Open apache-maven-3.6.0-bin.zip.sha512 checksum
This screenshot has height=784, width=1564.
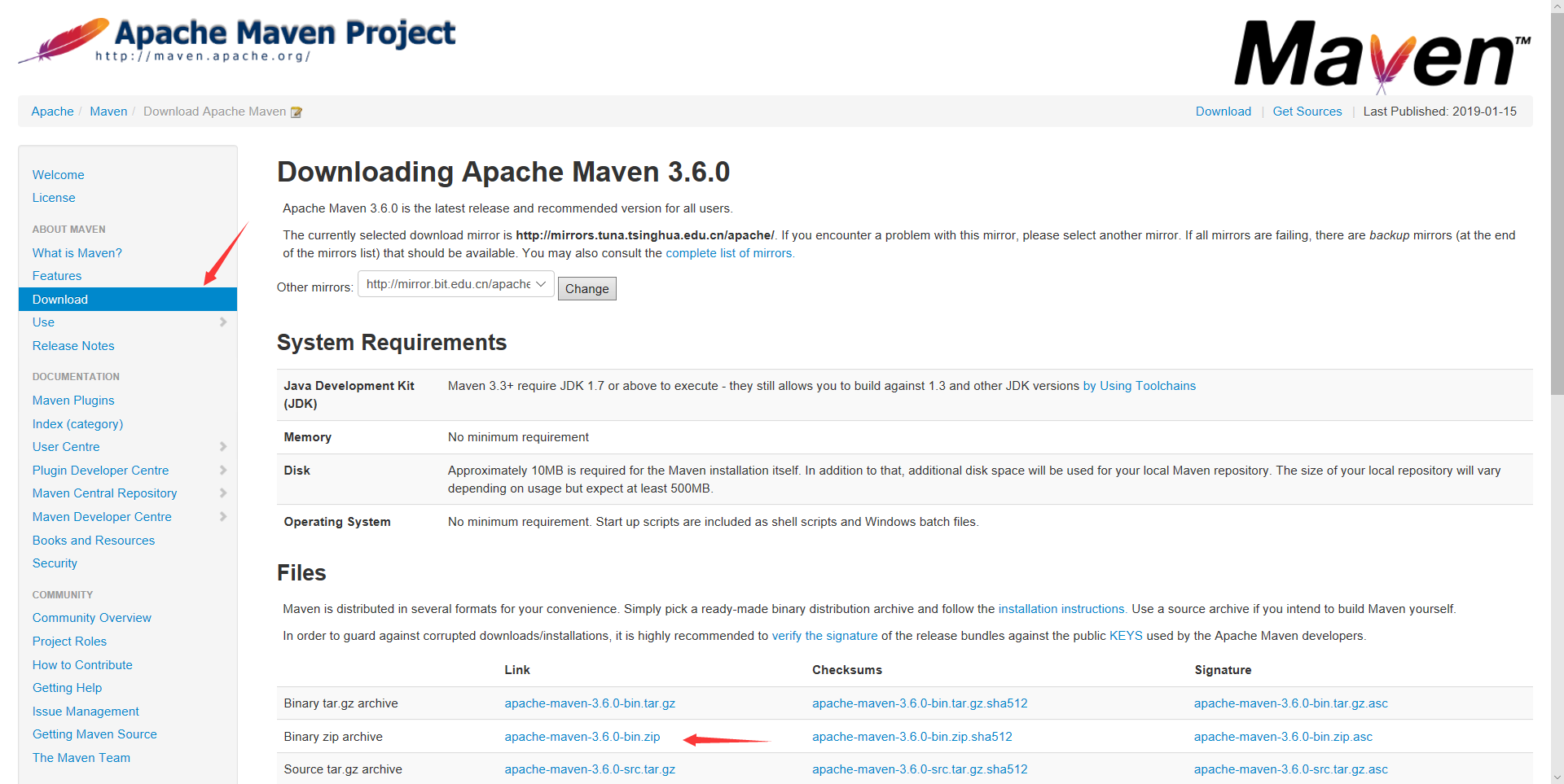point(912,737)
